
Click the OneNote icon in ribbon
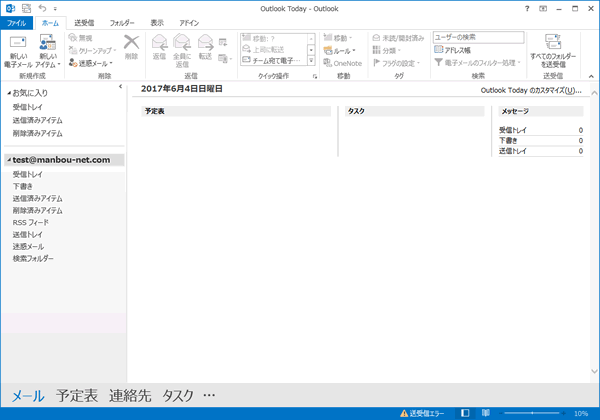[327, 63]
